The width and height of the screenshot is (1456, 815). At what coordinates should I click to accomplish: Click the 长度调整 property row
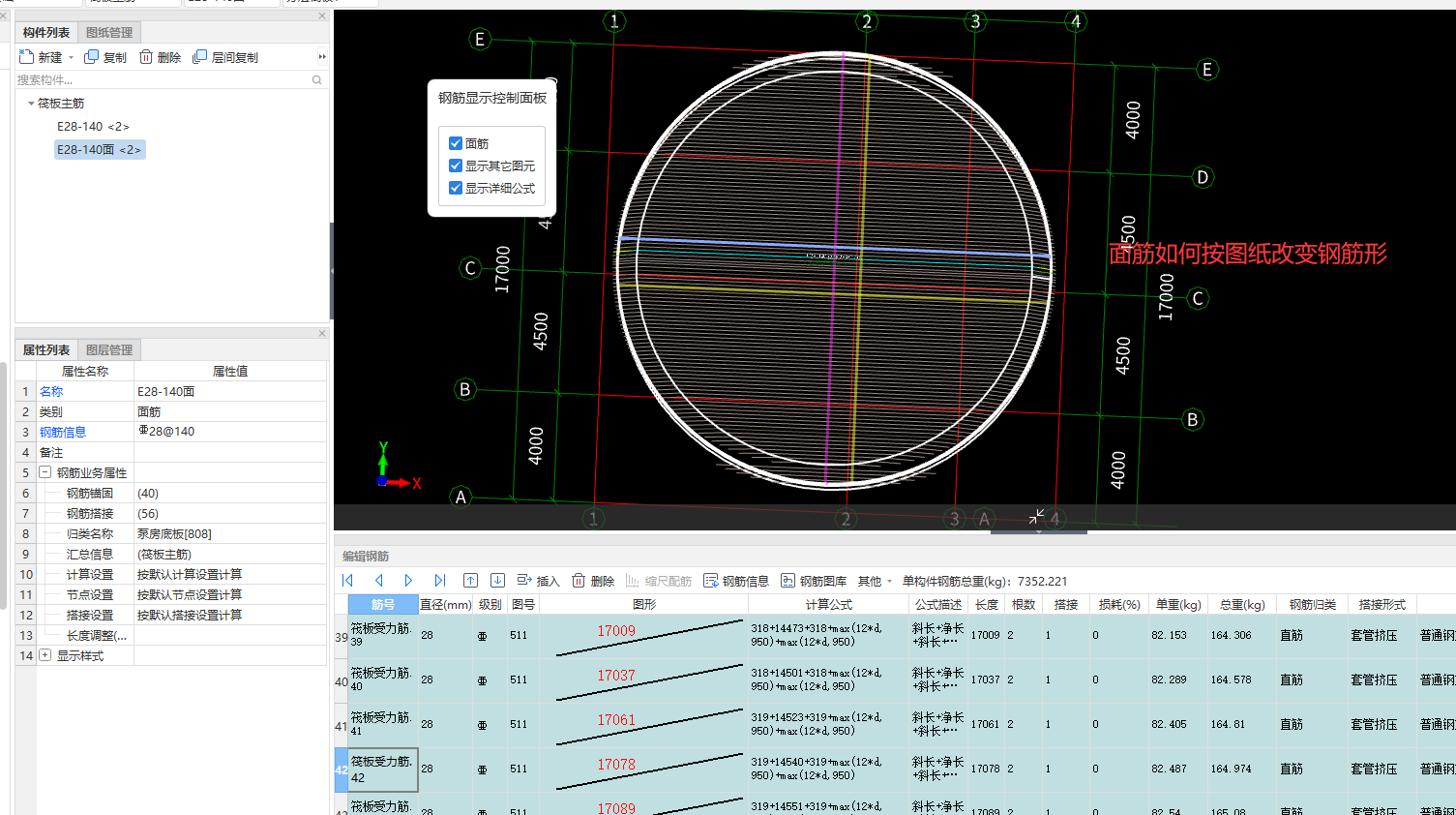tap(171, 635)
